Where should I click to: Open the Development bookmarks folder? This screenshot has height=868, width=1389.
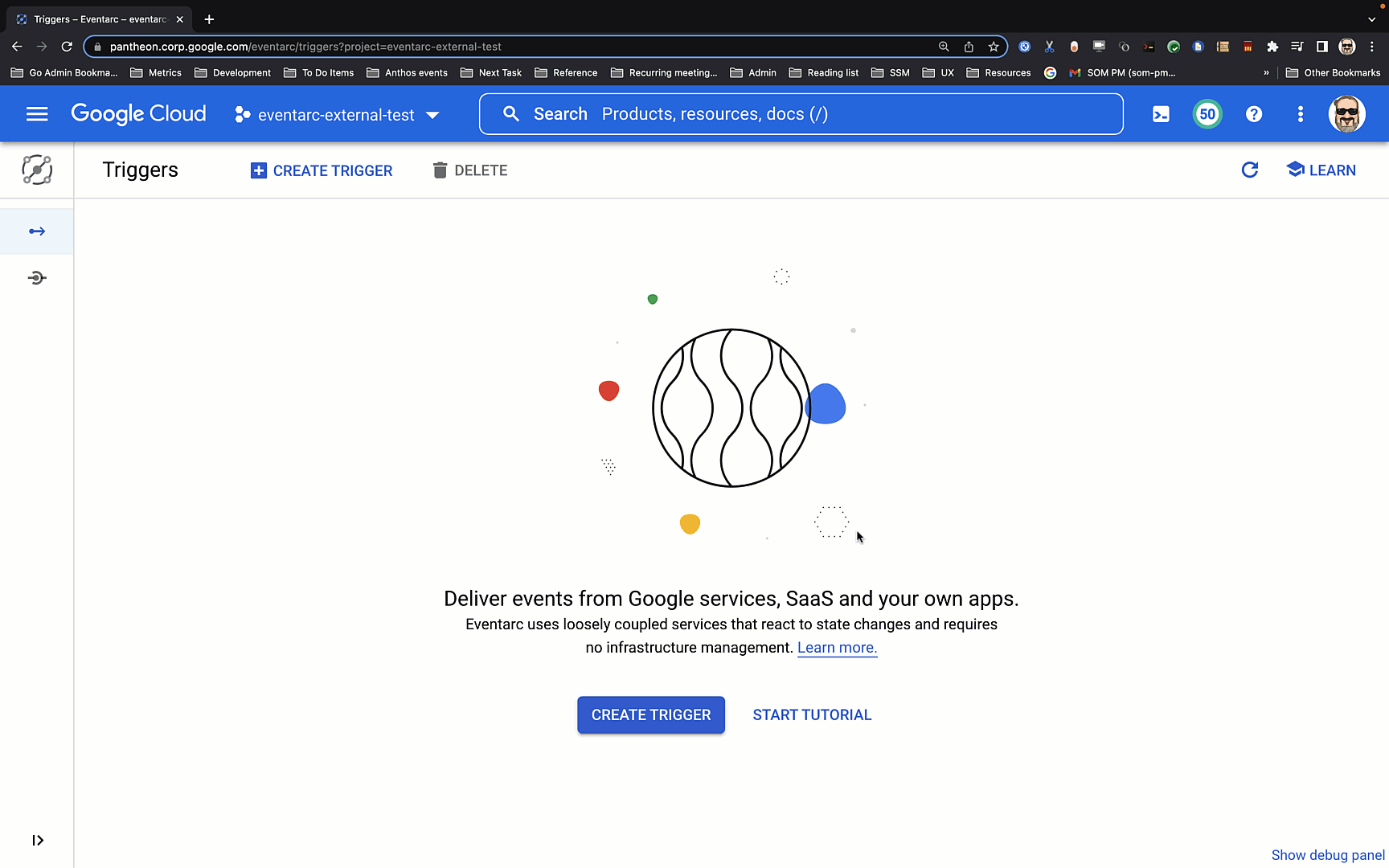[x=233, y=72]
